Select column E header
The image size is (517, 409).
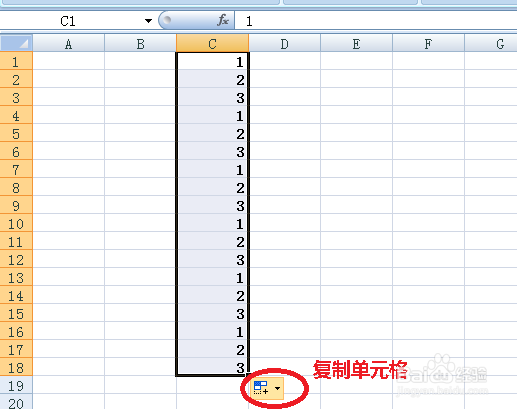[356, 44]
